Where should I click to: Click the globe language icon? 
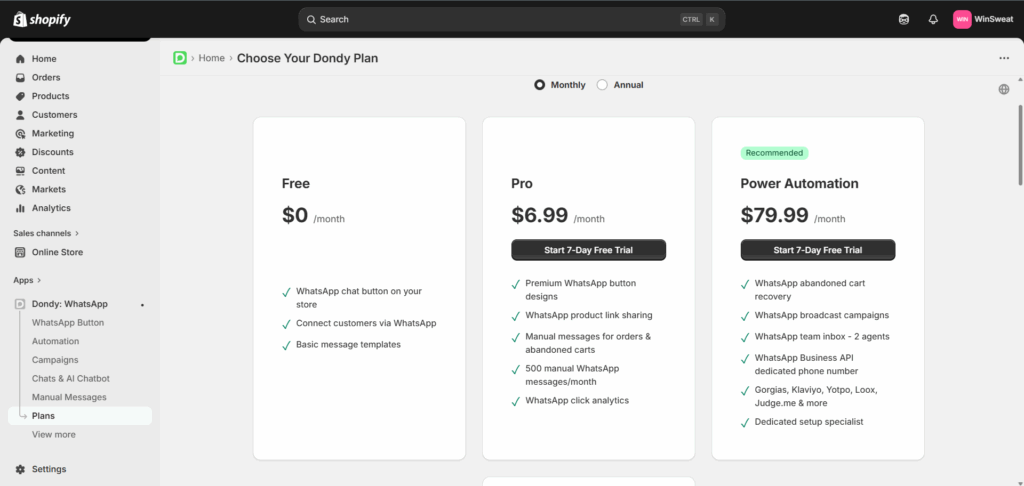point(1003,89)
